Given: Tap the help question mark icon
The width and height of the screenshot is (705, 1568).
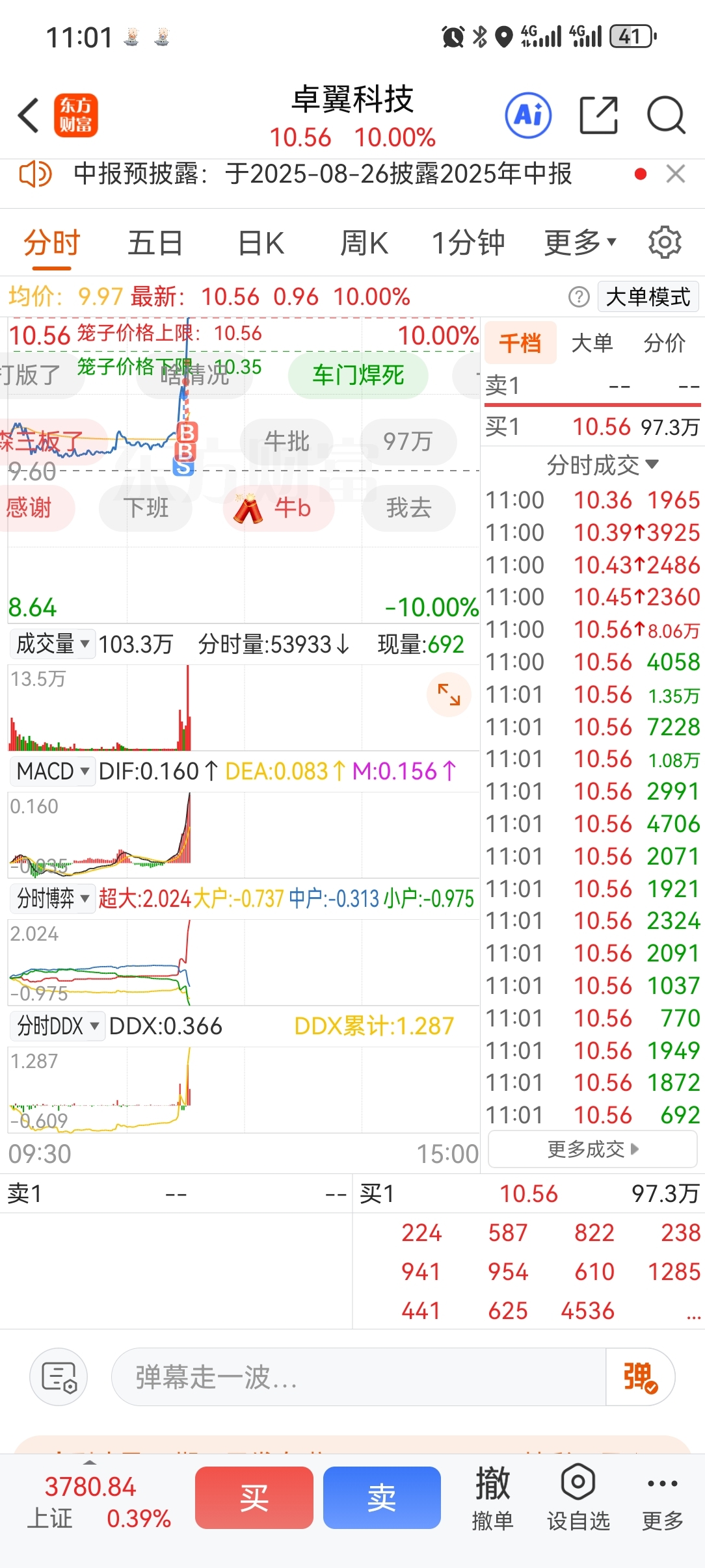Looking at the screenshot, I should (579, 297).
